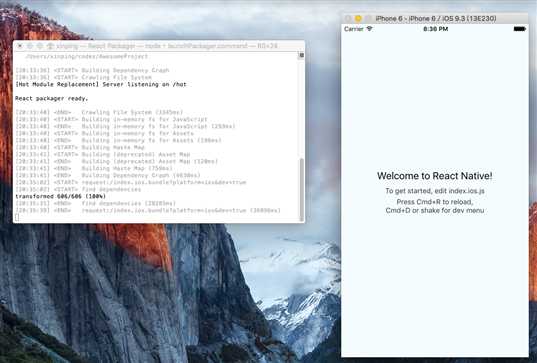The height and width of the screenshot is (363, 537).
Task: Click the 8:30 PM clock in simulator
Action: [x=435, y=29]
